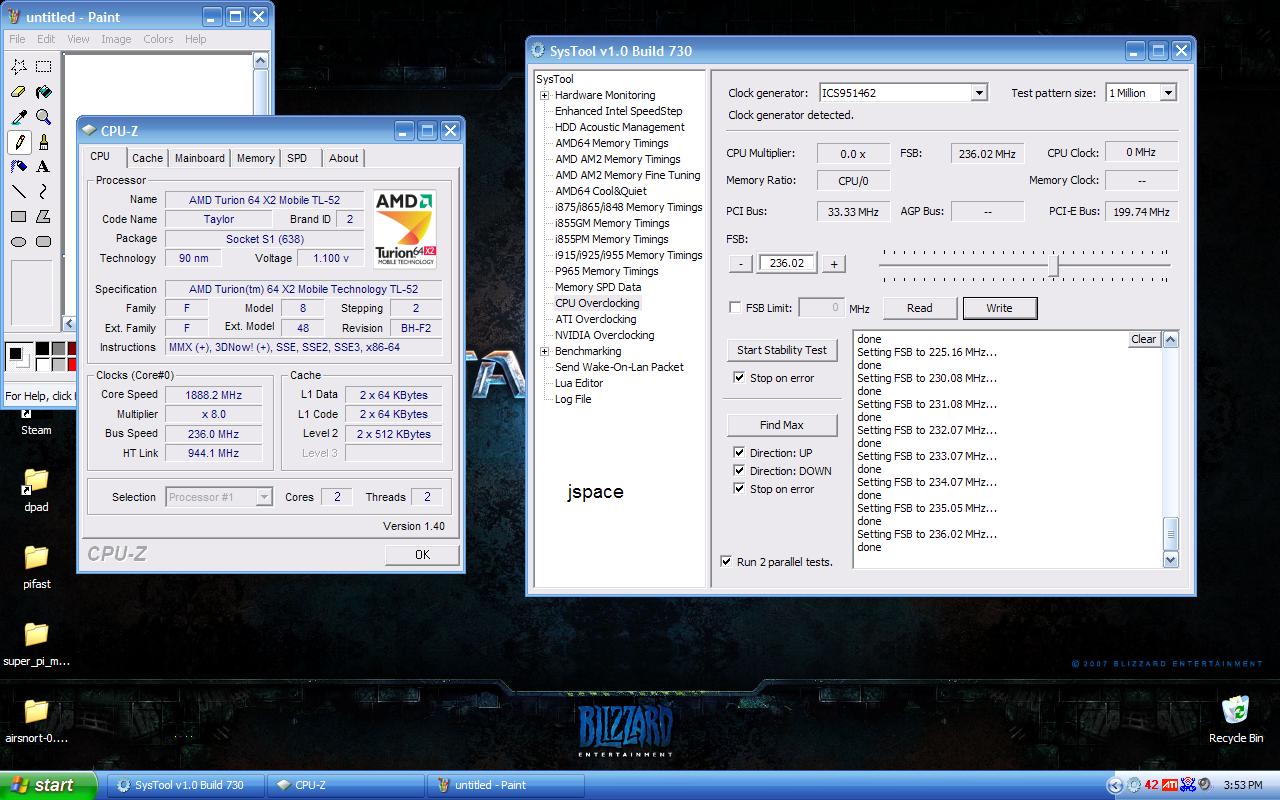This screenshot has width=1280, height=800.
Task: Switch to CPU-Z via taskbar button
Action: click(348, 785)
